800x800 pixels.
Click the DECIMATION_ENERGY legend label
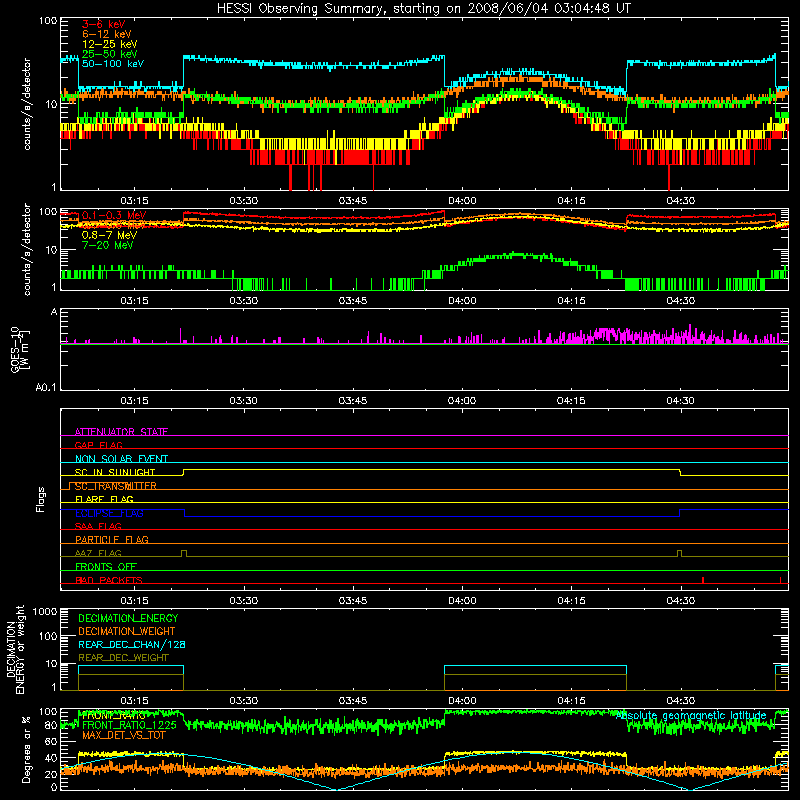pyautogui.click(x=128, y=618)
